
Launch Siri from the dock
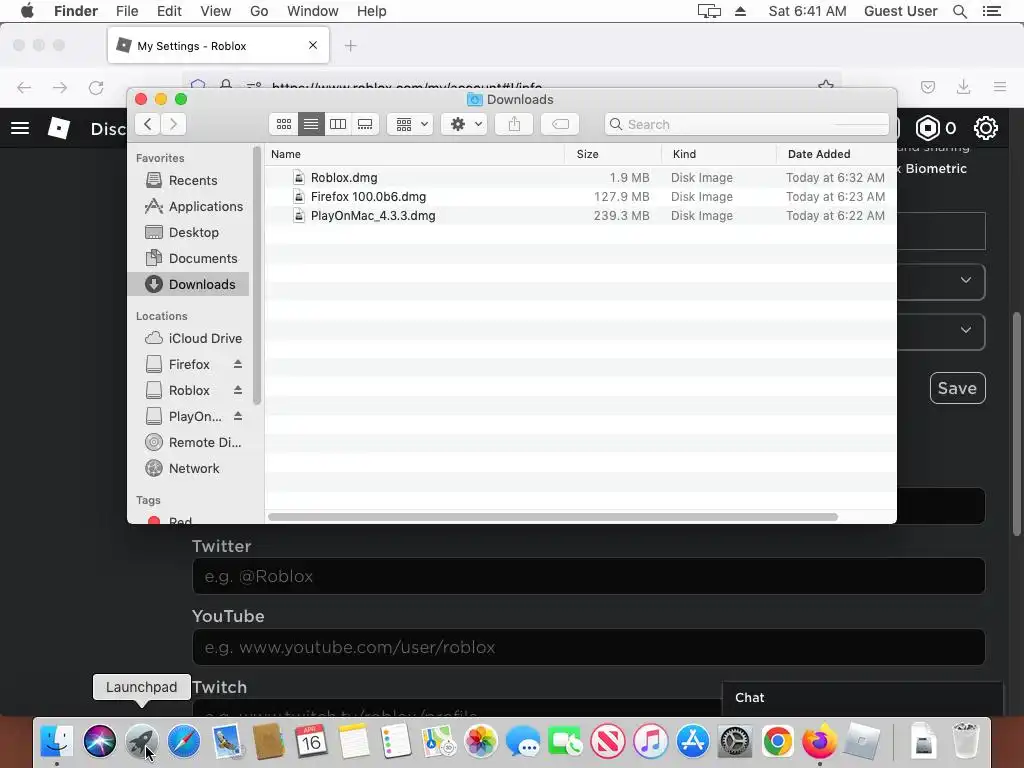(x=99, y=742)
